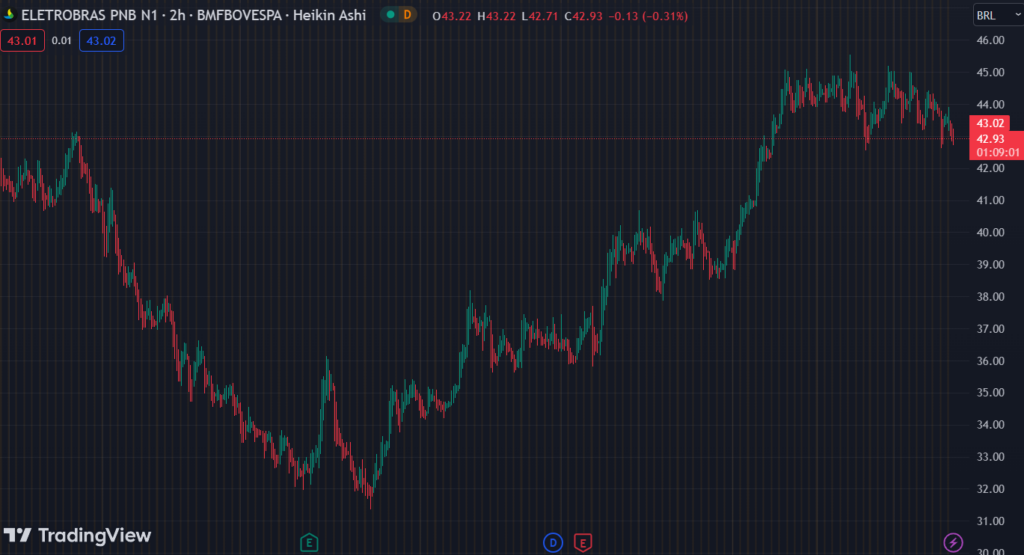Open the TradingView logo link
Image resolution: width=1024 pixels, height=555 pixels.
tap(77, 535)
